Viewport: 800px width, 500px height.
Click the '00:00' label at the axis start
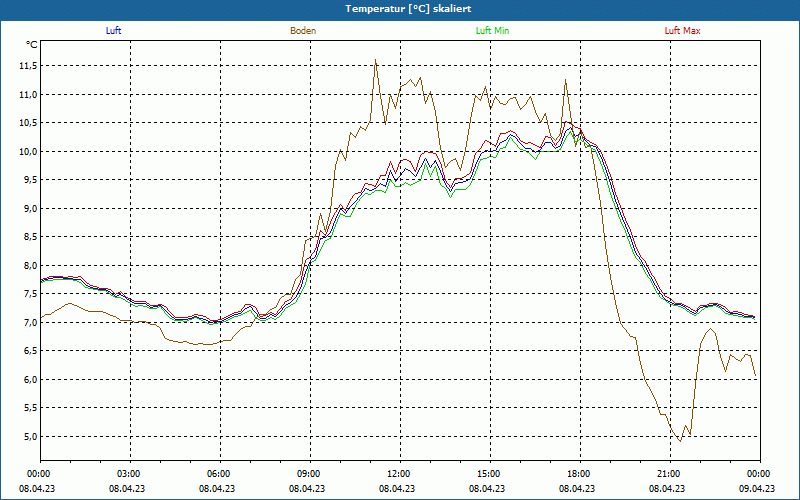point(39,474)
